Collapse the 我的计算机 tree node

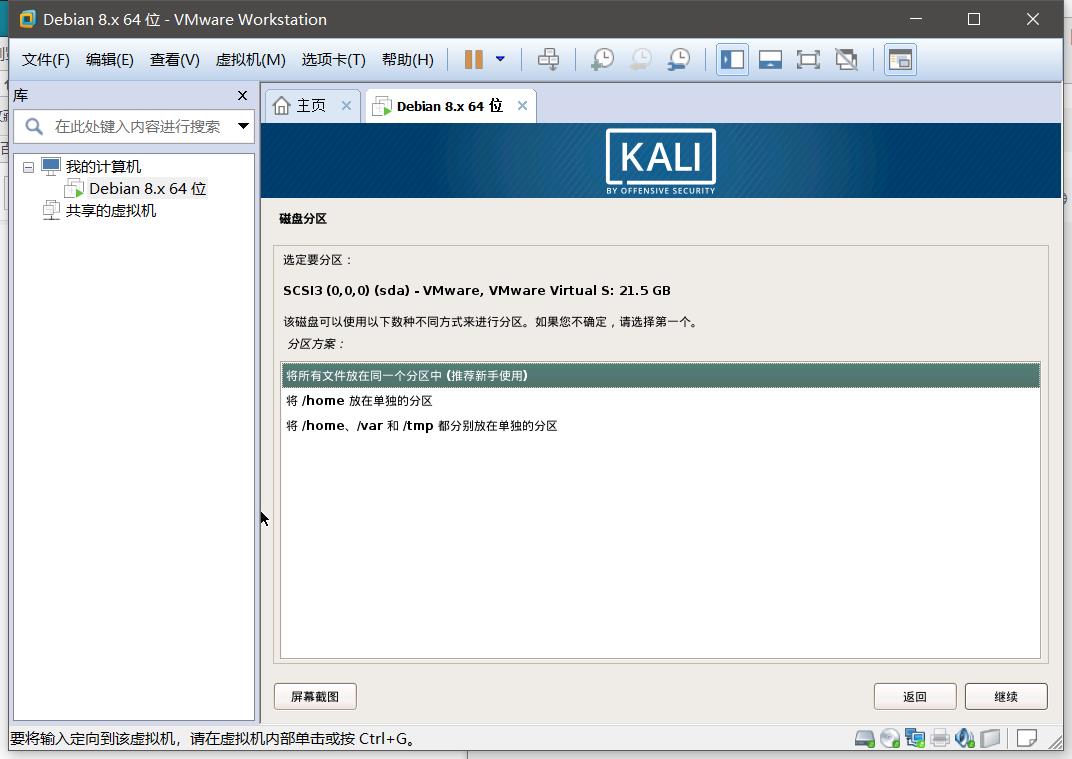[x=28, y=167]
